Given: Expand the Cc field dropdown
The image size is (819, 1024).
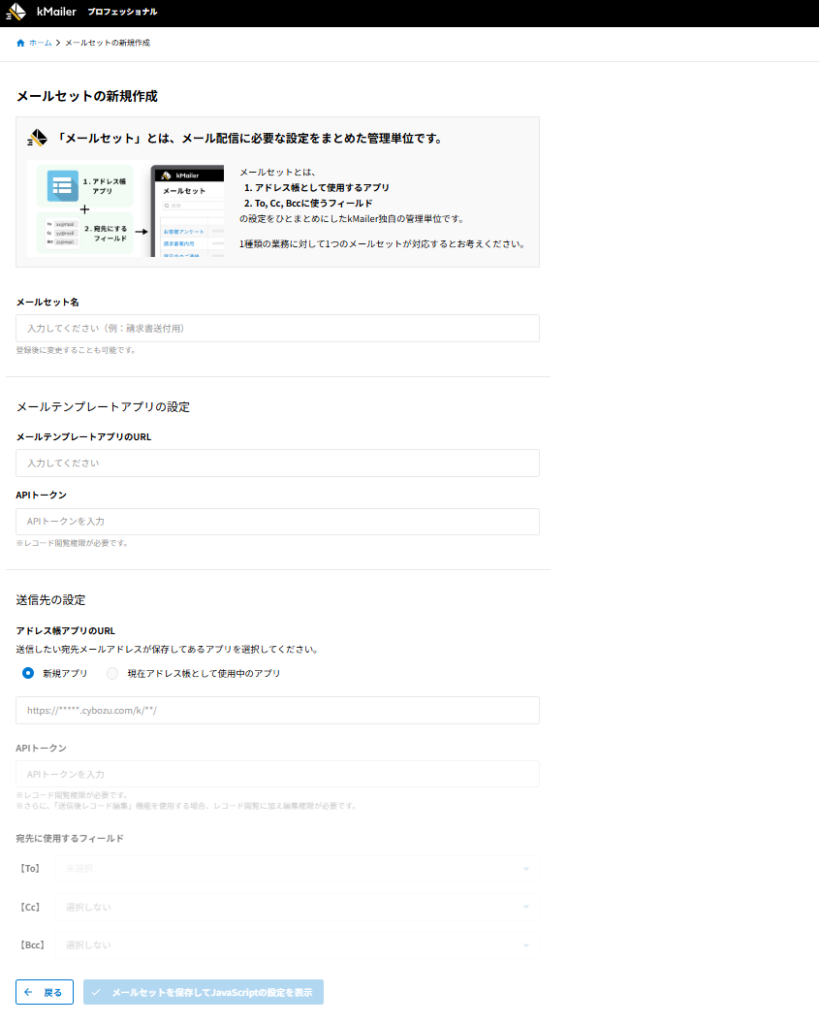Looking at the screenshot, I should (295, 906).
